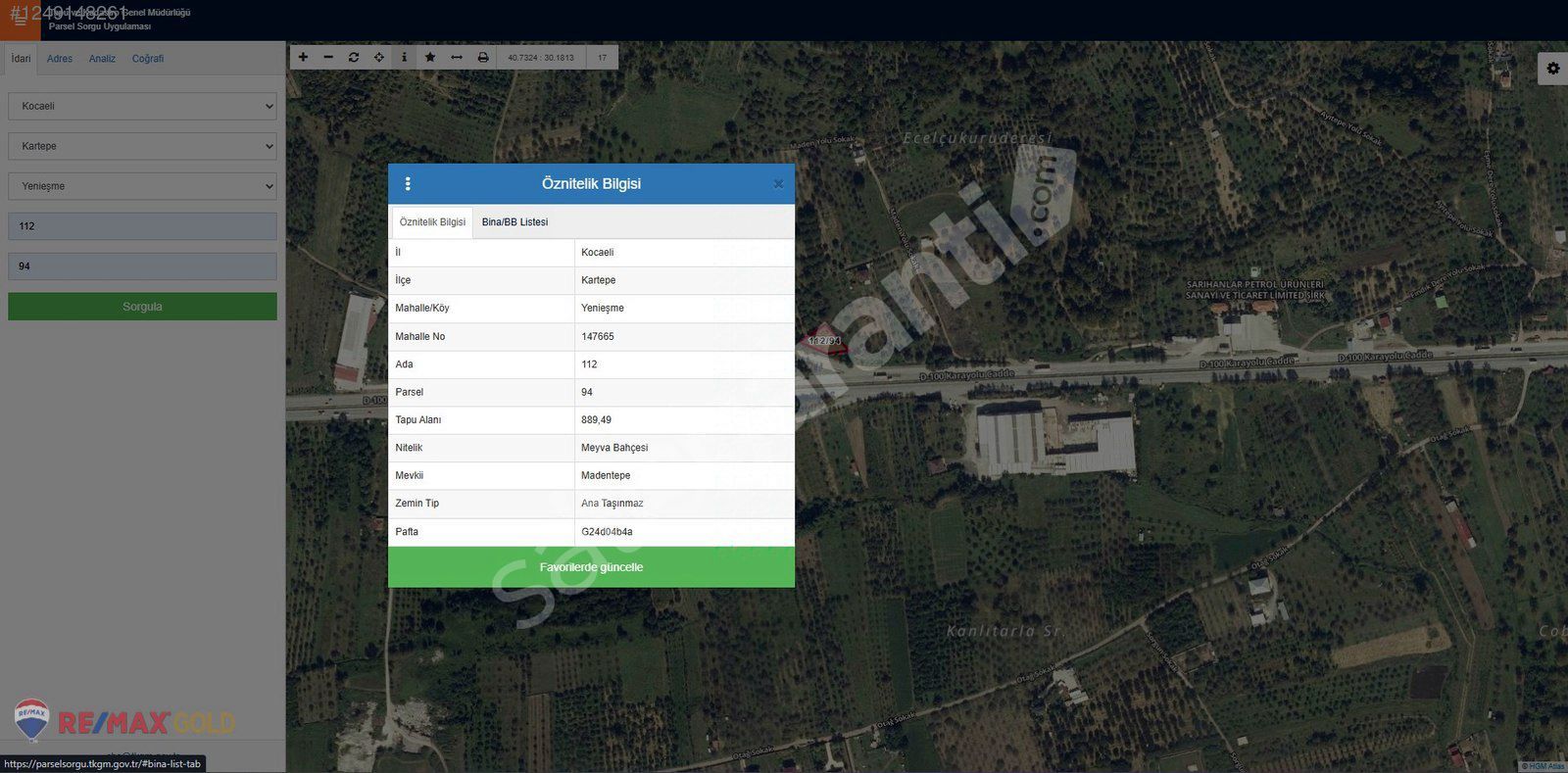Screen dimensions: 1568x773
Task: Open favorites with the star icon
Action: click(x=430, y=58)
